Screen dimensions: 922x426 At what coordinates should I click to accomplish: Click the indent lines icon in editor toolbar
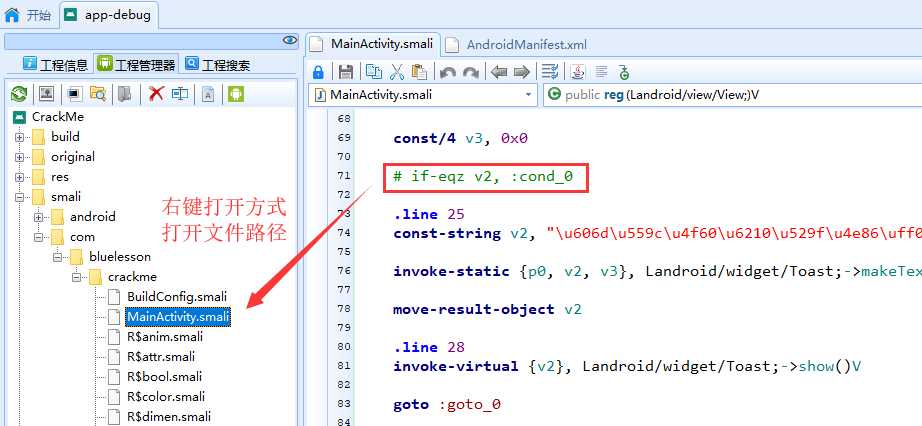(x=550, y=72)
